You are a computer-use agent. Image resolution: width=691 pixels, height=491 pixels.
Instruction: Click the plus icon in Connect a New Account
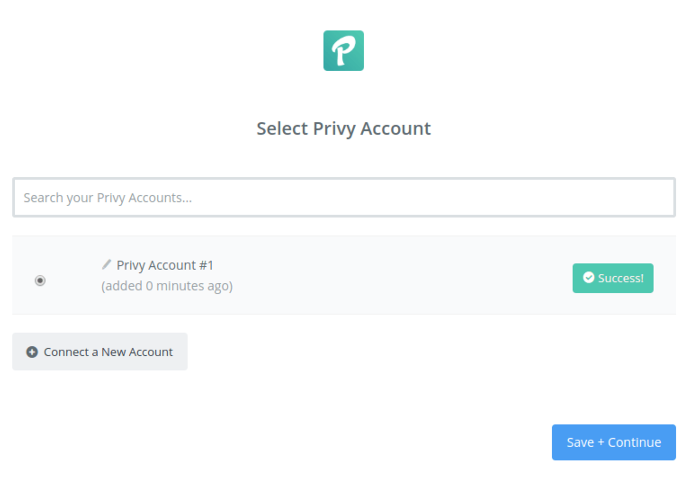click(32, 352)
